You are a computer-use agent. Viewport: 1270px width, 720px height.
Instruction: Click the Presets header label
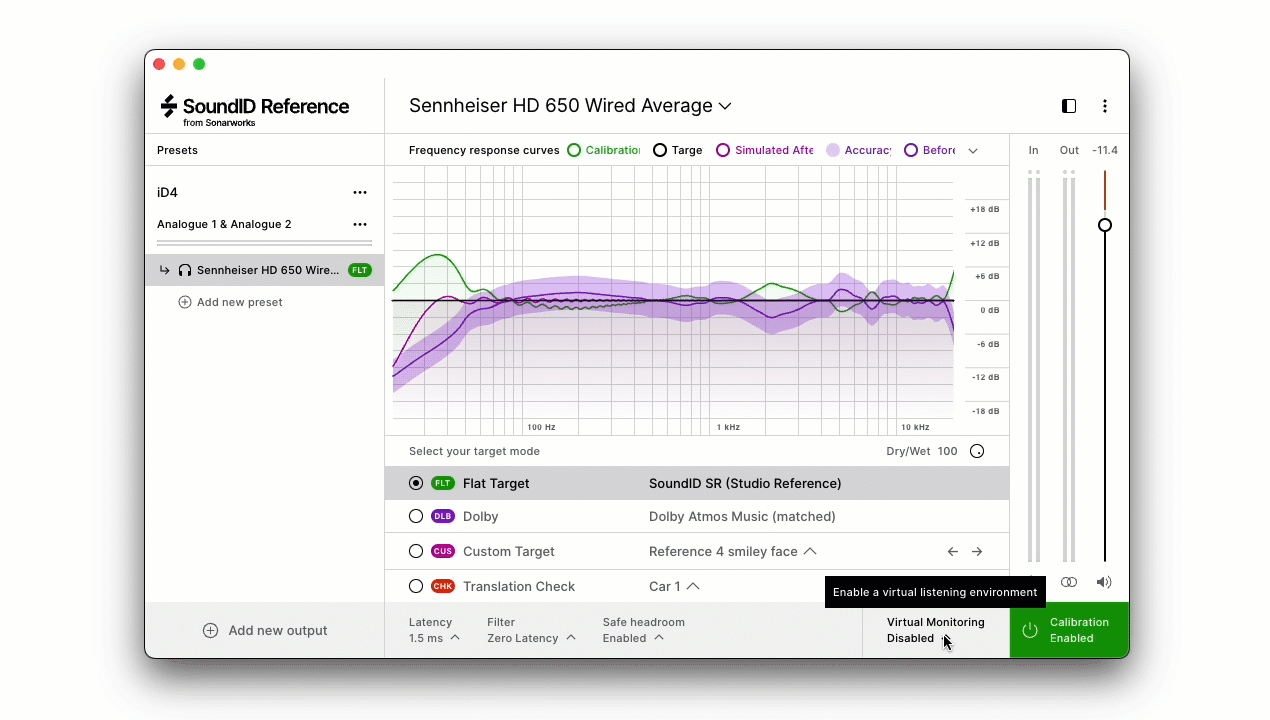point(177,150)
